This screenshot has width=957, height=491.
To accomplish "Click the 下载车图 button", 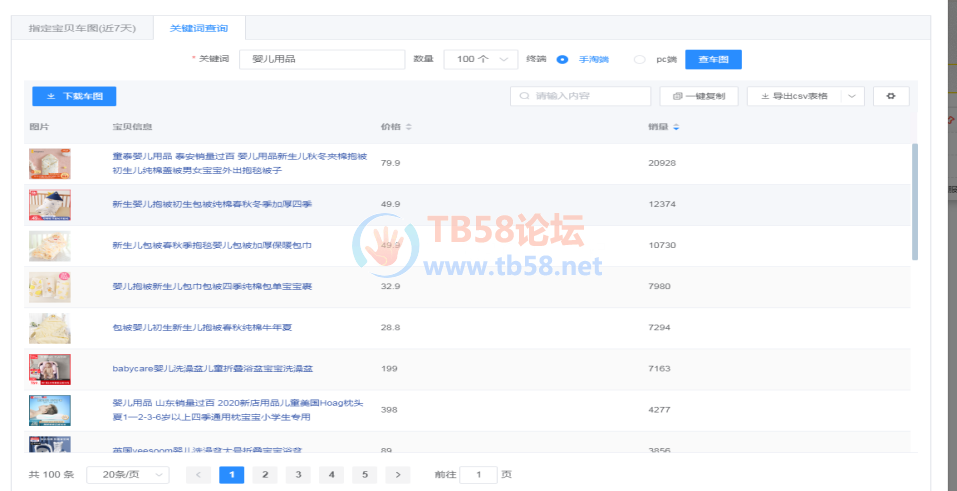I will coord(74,96).
